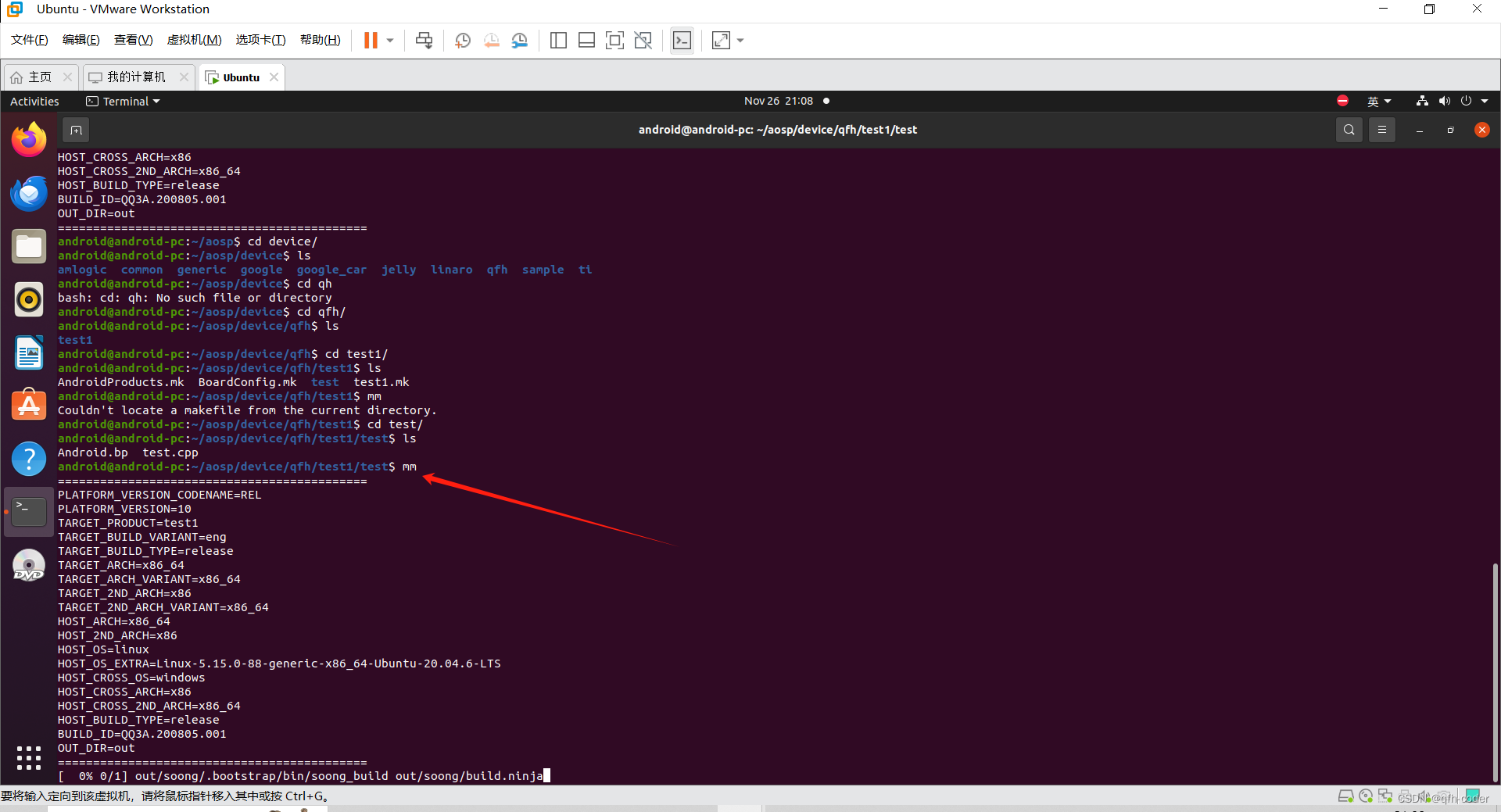Viewport: 1501px width, 812px height.
Task: Open the VMware console view icon
Action: click(x=682, y=40)
